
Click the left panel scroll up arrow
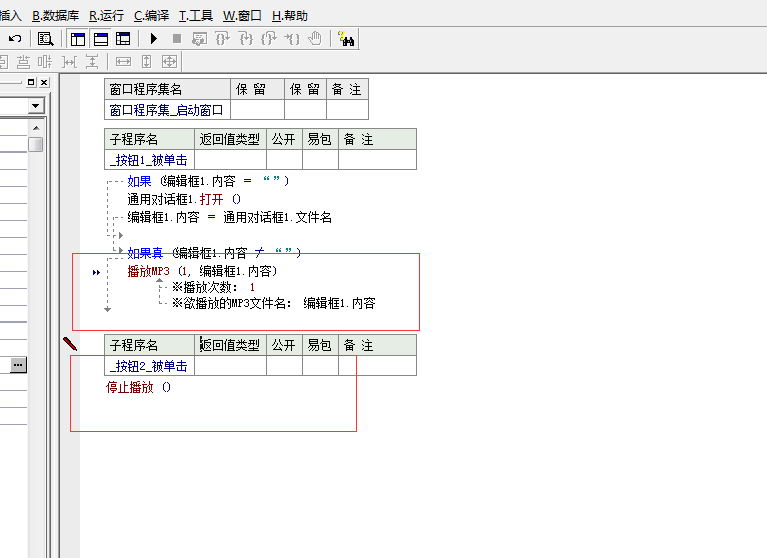click(x=36, y=128)
